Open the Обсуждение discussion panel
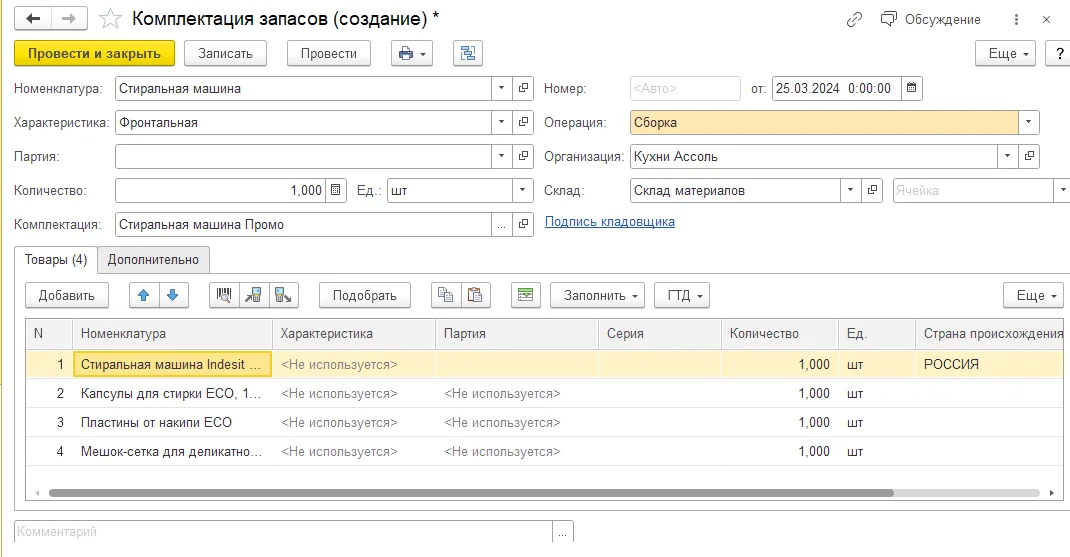1070x557 pixels. pyautogui.click(x=930, y=19)
